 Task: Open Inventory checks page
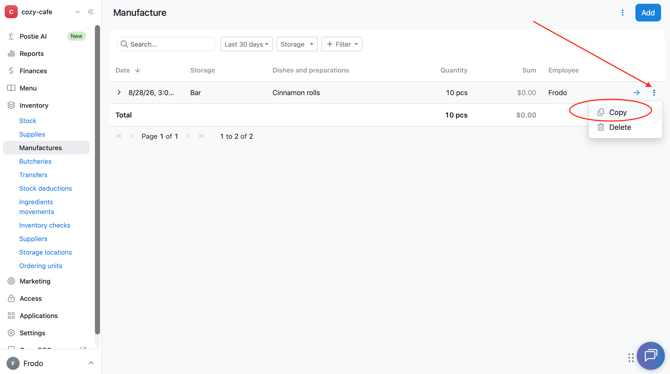pyautogui.click(x=44, y=225)
